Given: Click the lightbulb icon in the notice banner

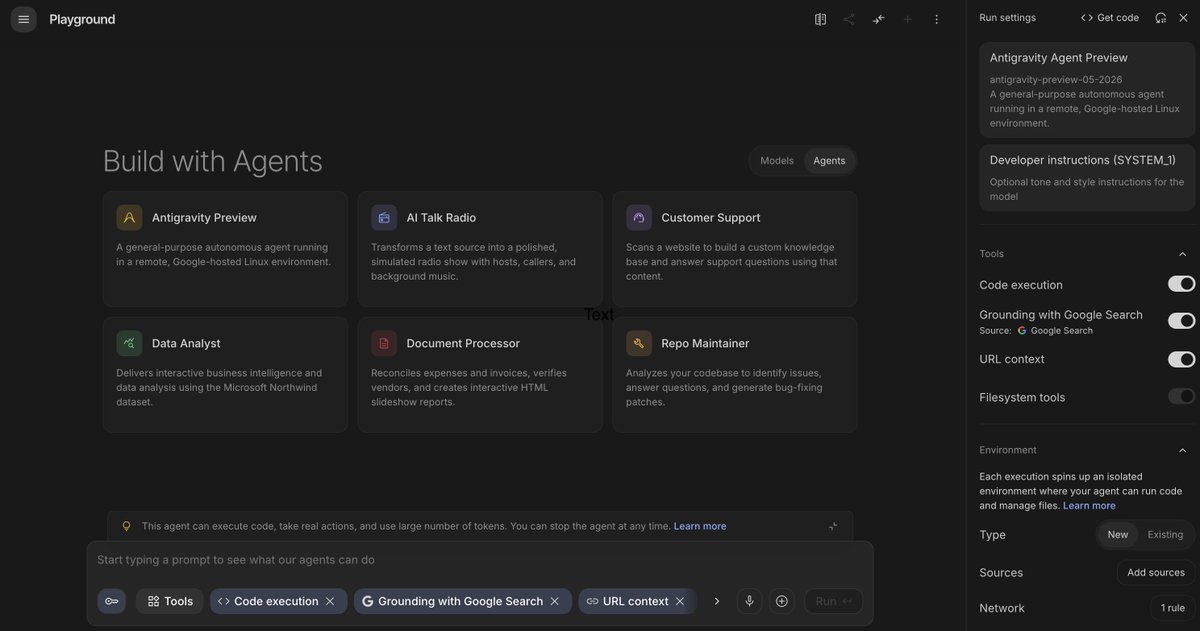Looking at the screenshot, I should click(x=126, y=526).
